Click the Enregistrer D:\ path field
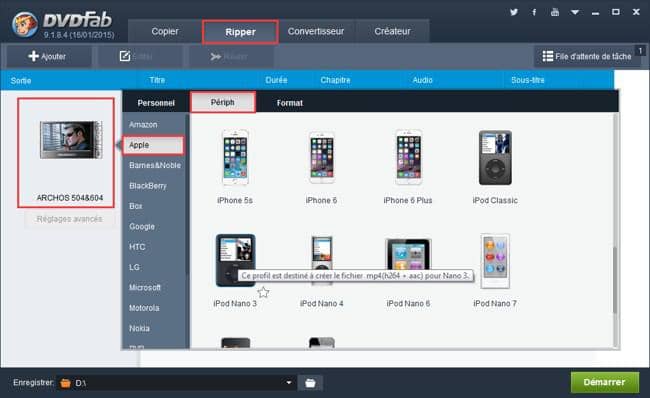Viewport: 650px width, 398px height. 176,383
